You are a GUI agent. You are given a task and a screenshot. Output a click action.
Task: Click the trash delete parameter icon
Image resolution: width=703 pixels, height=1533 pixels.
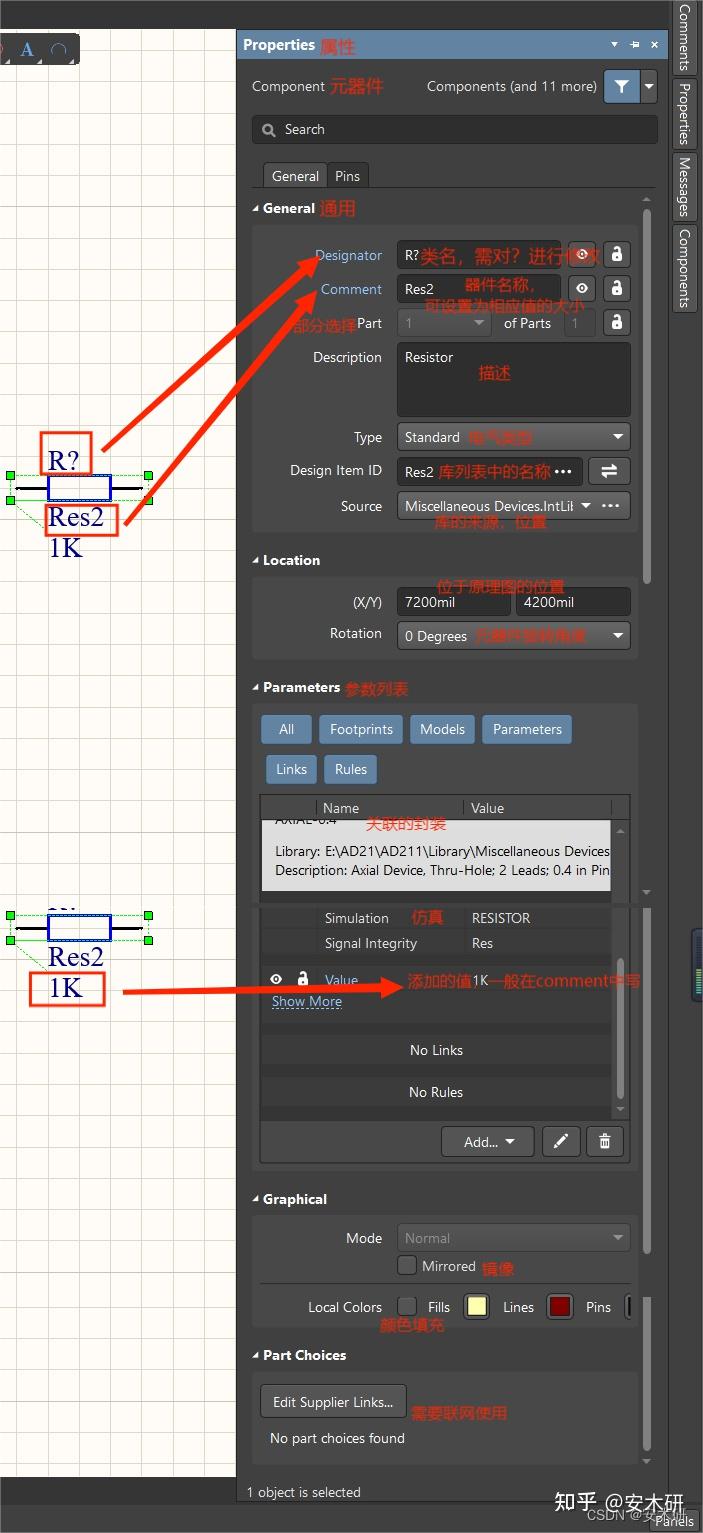[x=605, y=1141]
